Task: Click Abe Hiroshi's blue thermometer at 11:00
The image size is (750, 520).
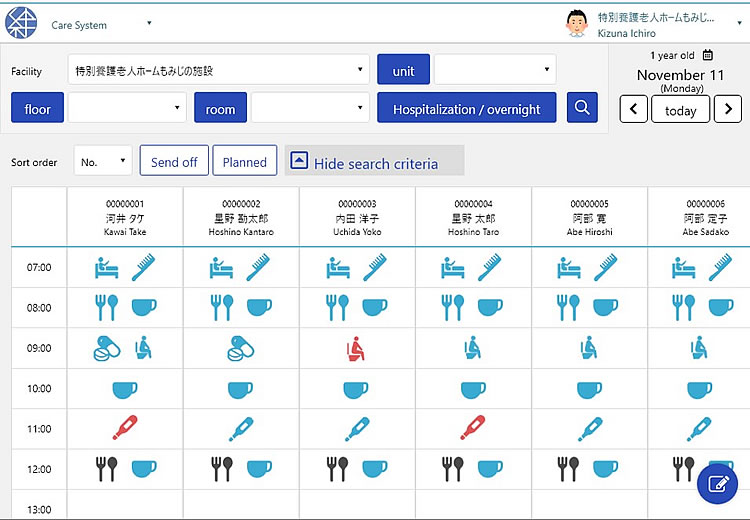Action: pyautogui.click(x=590, y=429)
